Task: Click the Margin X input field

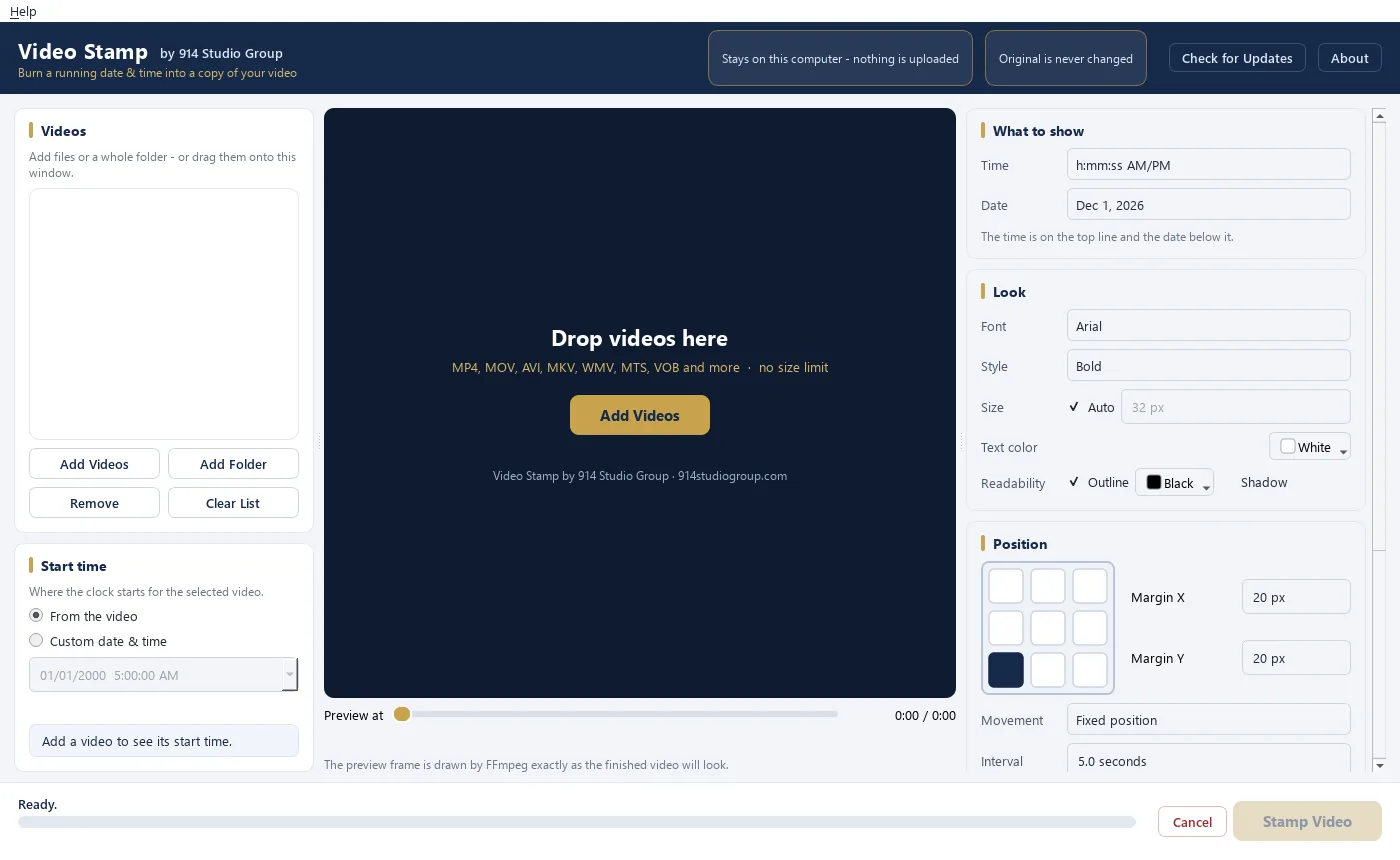Action: coord(1296,597)
